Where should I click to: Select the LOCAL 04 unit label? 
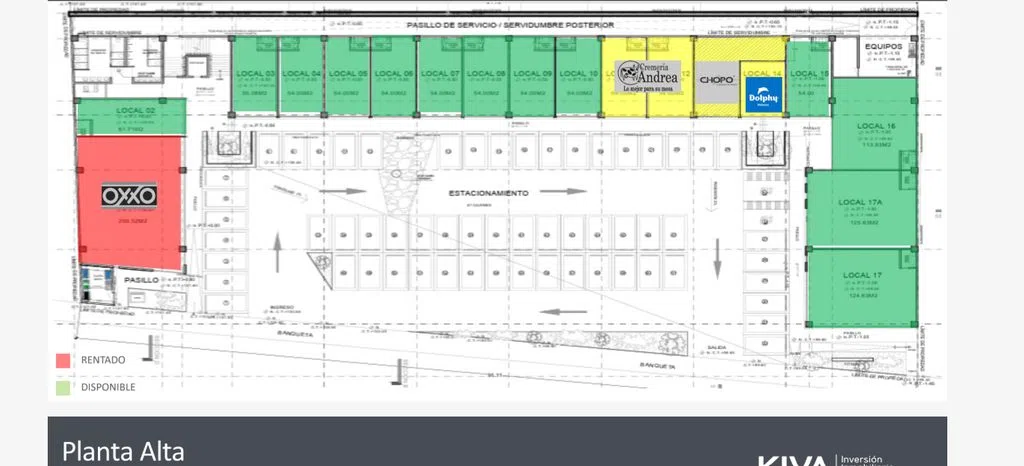[x=301, y=73]
